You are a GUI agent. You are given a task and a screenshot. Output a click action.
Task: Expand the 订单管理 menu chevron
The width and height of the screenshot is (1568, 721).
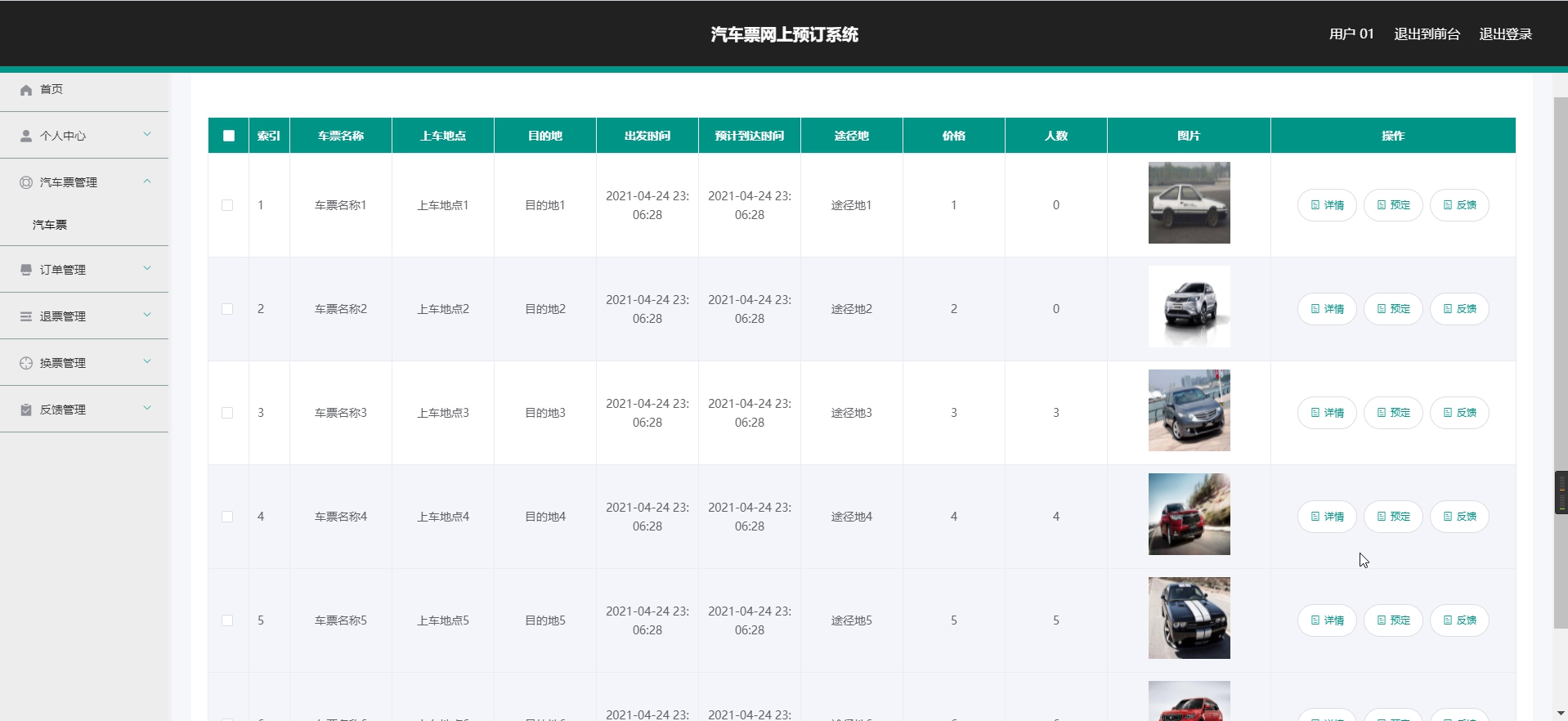point(147,268)
